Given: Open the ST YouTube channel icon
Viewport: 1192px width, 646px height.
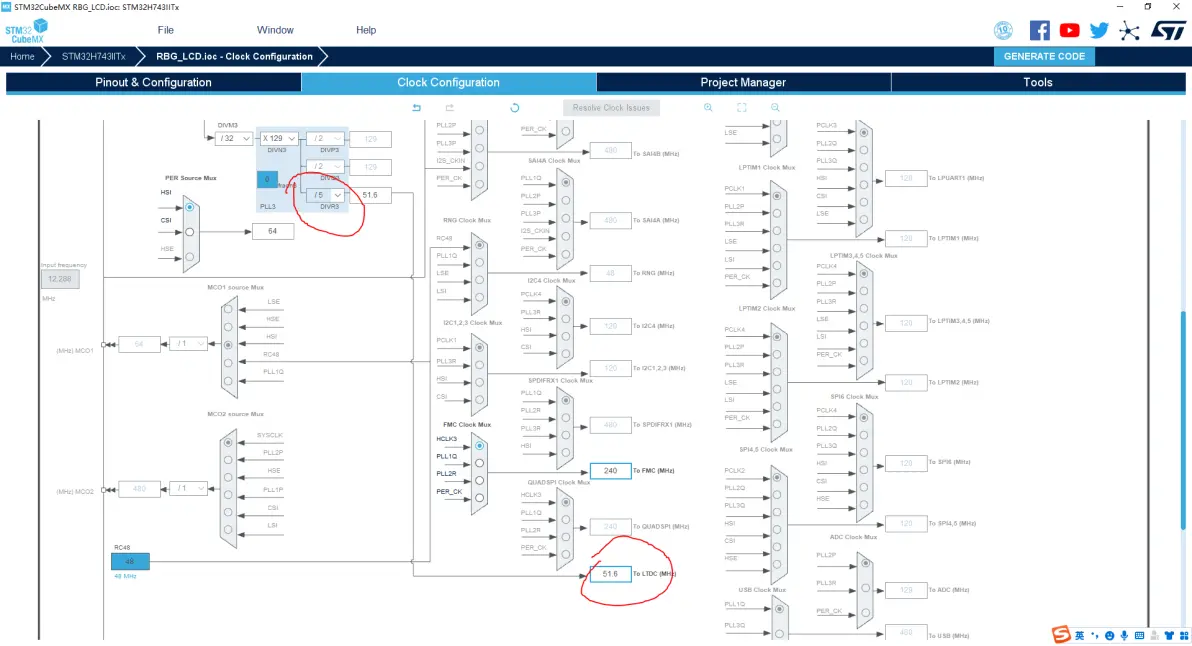Looking at the screenshot, I should point(1070,30).
